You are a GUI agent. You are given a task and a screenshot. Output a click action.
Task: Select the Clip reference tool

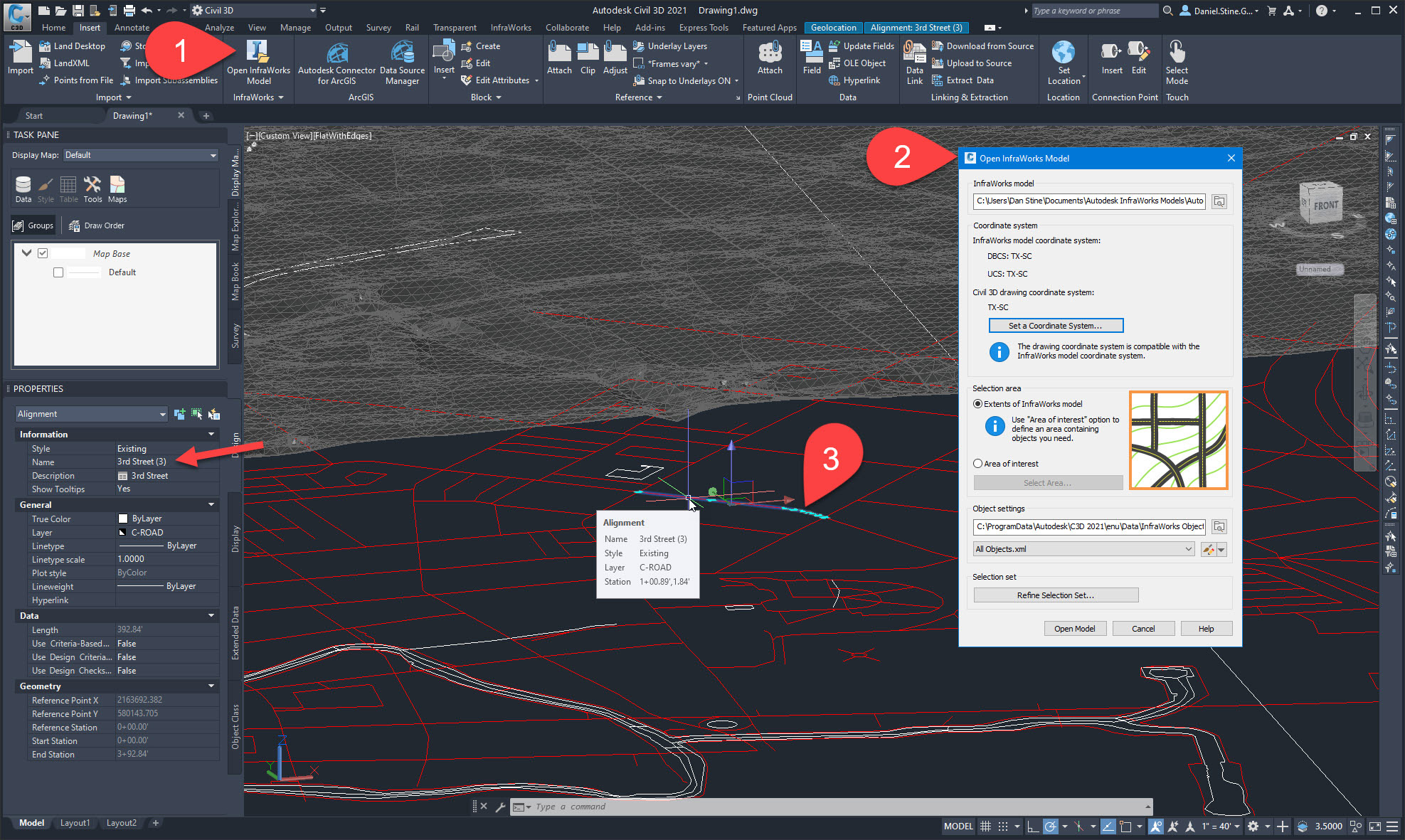click(588, 58)
